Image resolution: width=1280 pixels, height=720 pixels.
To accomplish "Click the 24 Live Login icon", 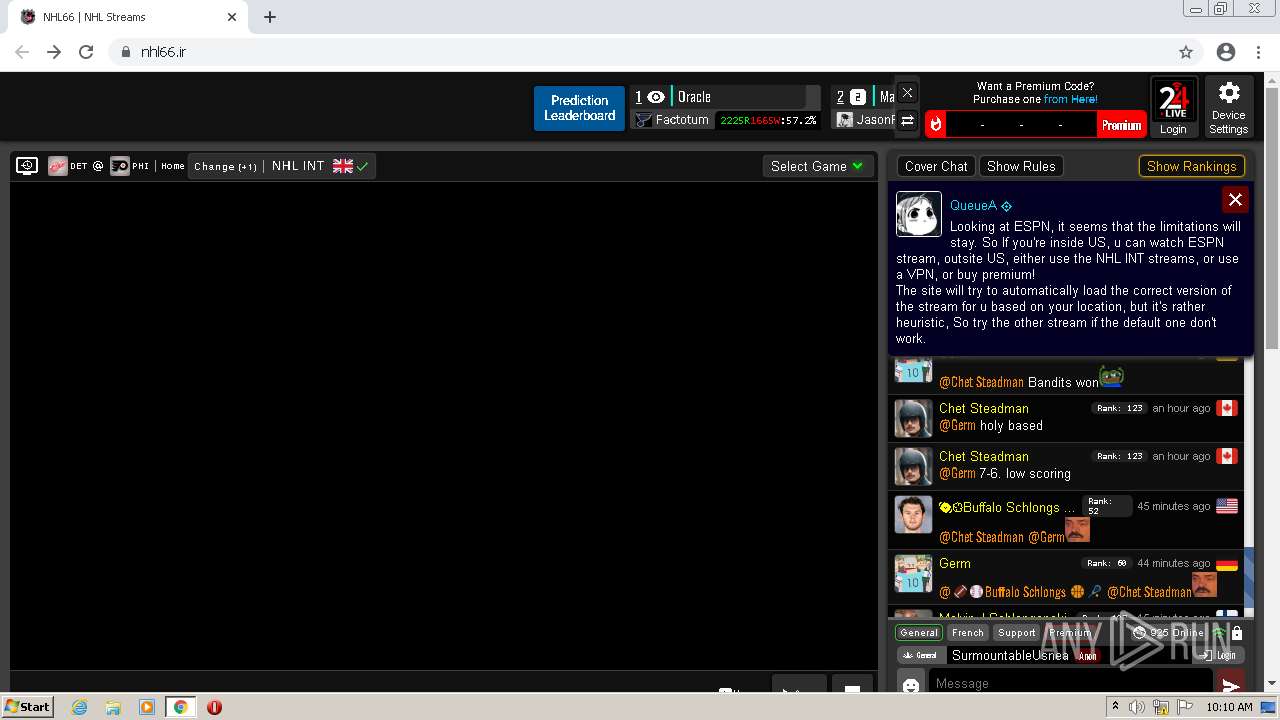I will pos(1174,107).
